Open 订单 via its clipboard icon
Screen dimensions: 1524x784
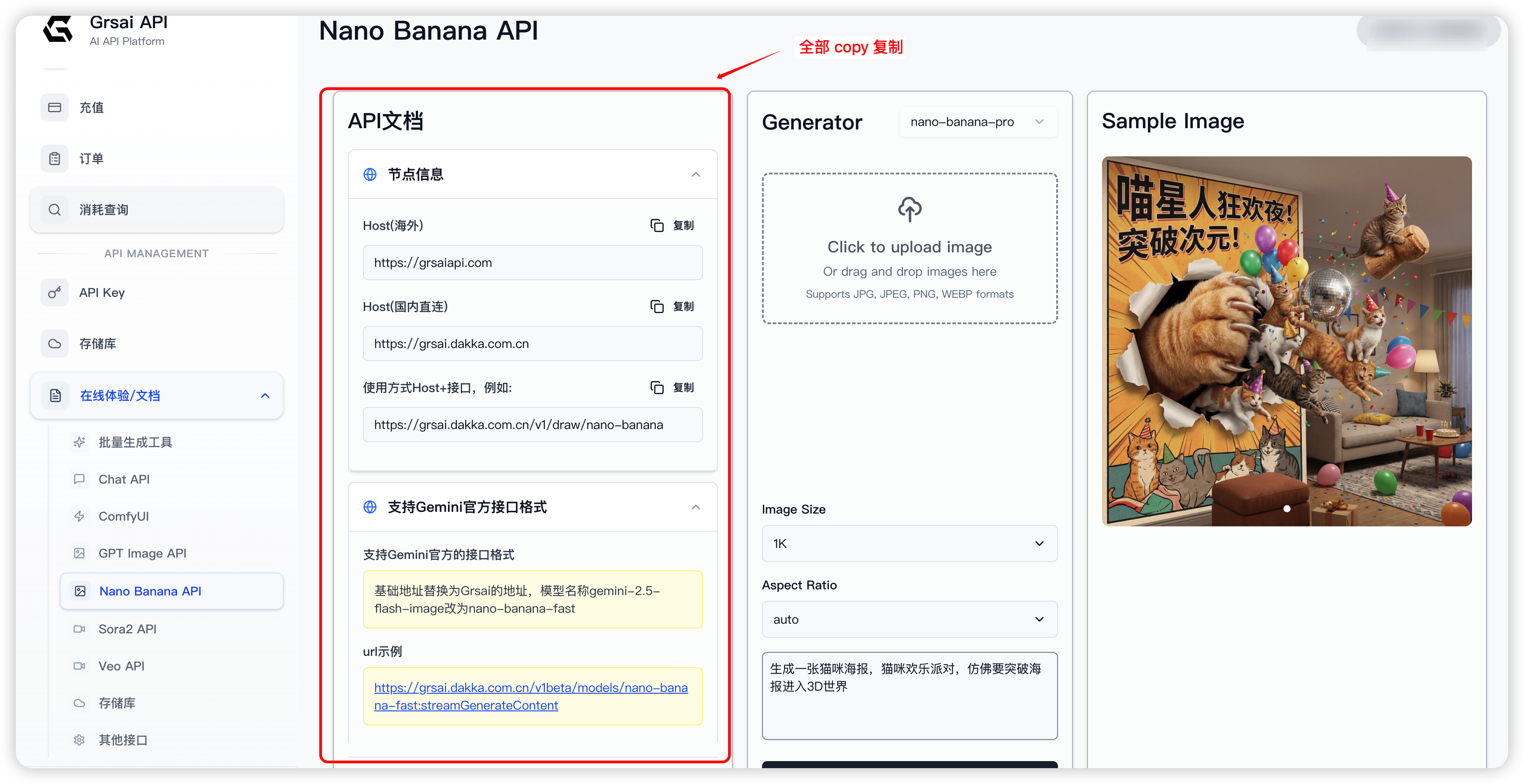(x=55, y=159)
